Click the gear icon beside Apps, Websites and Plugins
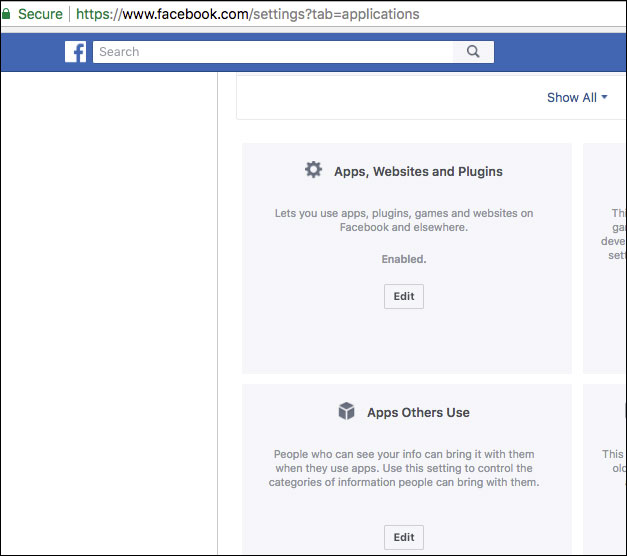 [313, 170]
